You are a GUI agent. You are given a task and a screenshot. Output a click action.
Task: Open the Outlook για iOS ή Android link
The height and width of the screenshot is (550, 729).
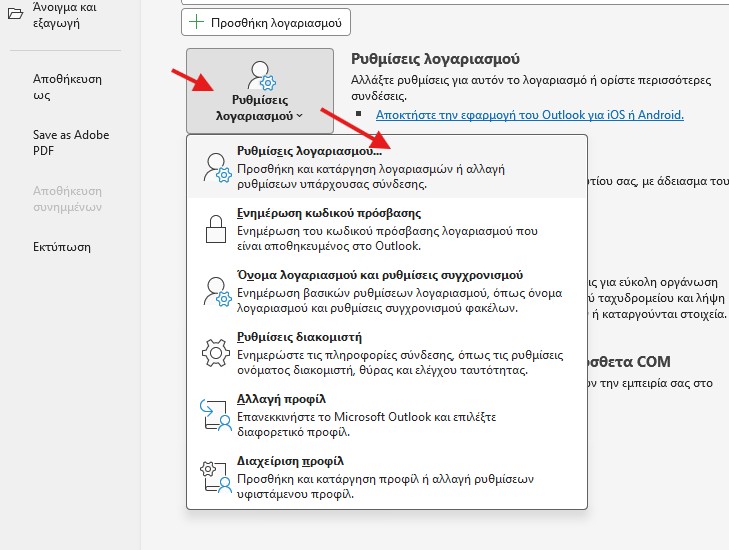coord(529,115)
